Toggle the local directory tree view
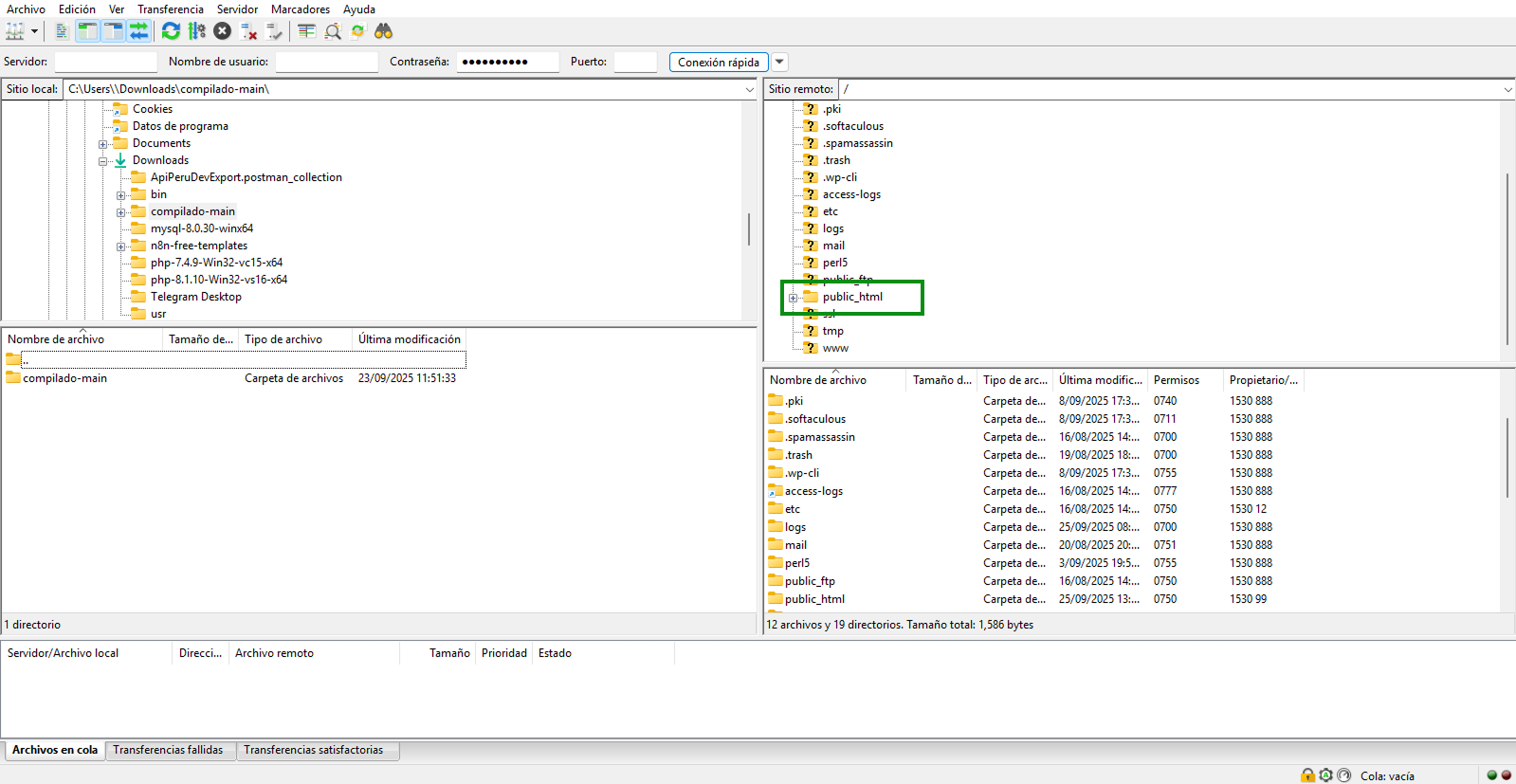 (x=87, y=31)
